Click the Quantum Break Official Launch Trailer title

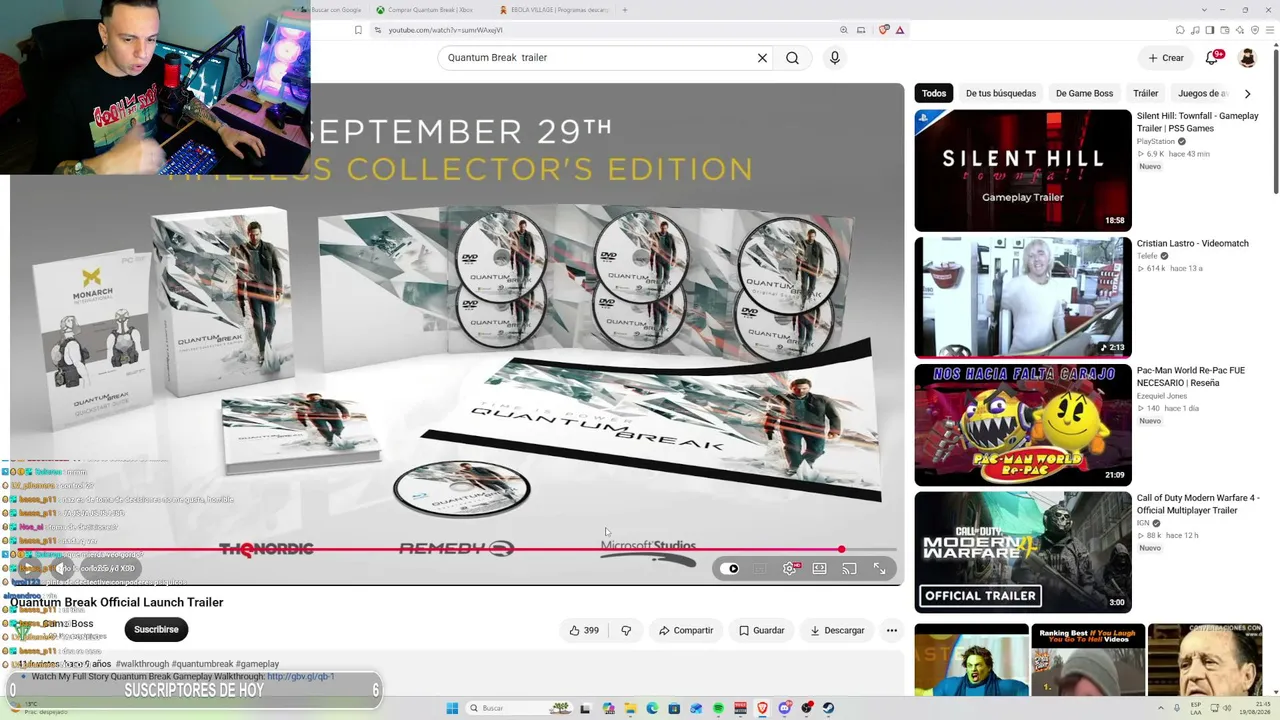(x=117, y=603)
